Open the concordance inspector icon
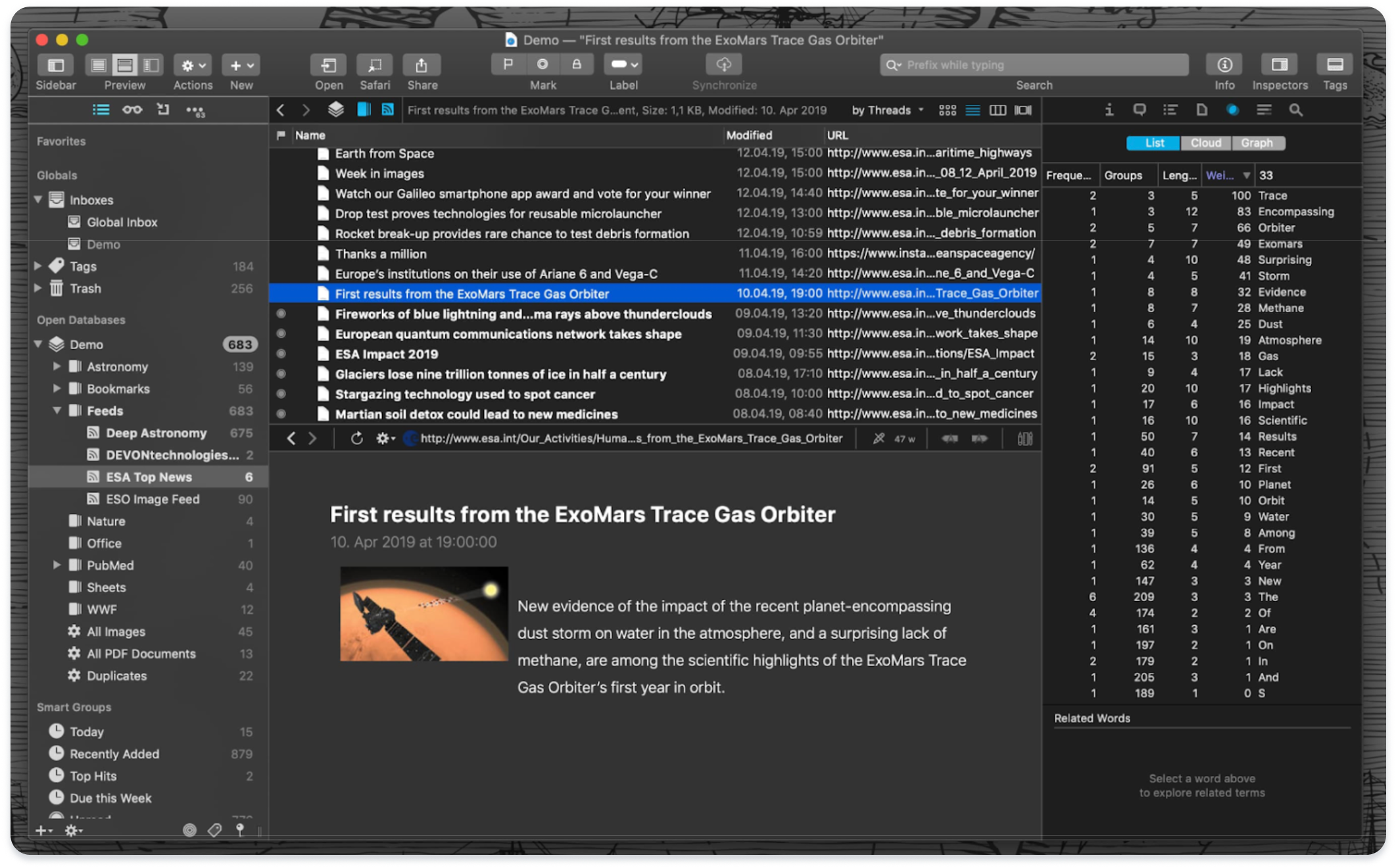Viewport: 1396px width, 868px height. tap(1233, 110)
